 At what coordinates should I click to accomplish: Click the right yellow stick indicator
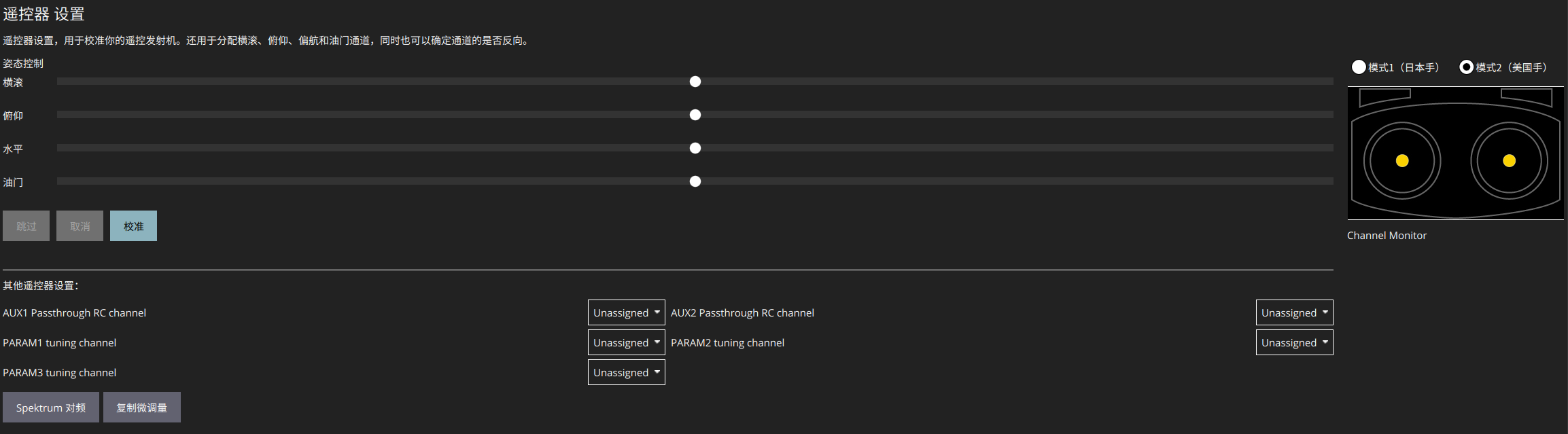[x=1509, y=161]
